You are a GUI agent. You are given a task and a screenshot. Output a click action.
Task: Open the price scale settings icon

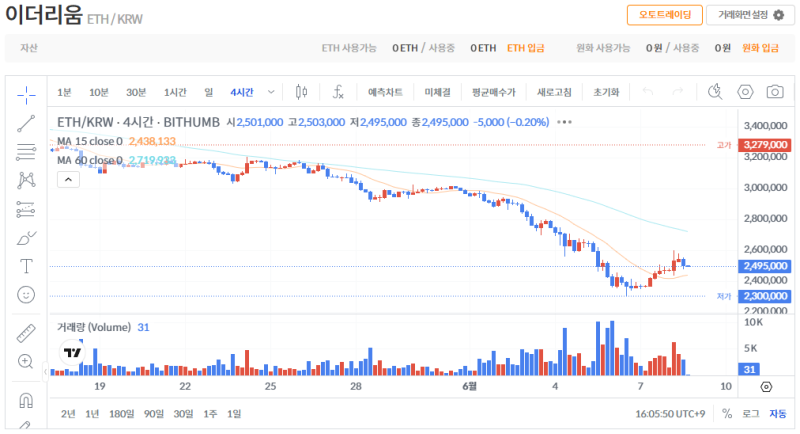766,387
